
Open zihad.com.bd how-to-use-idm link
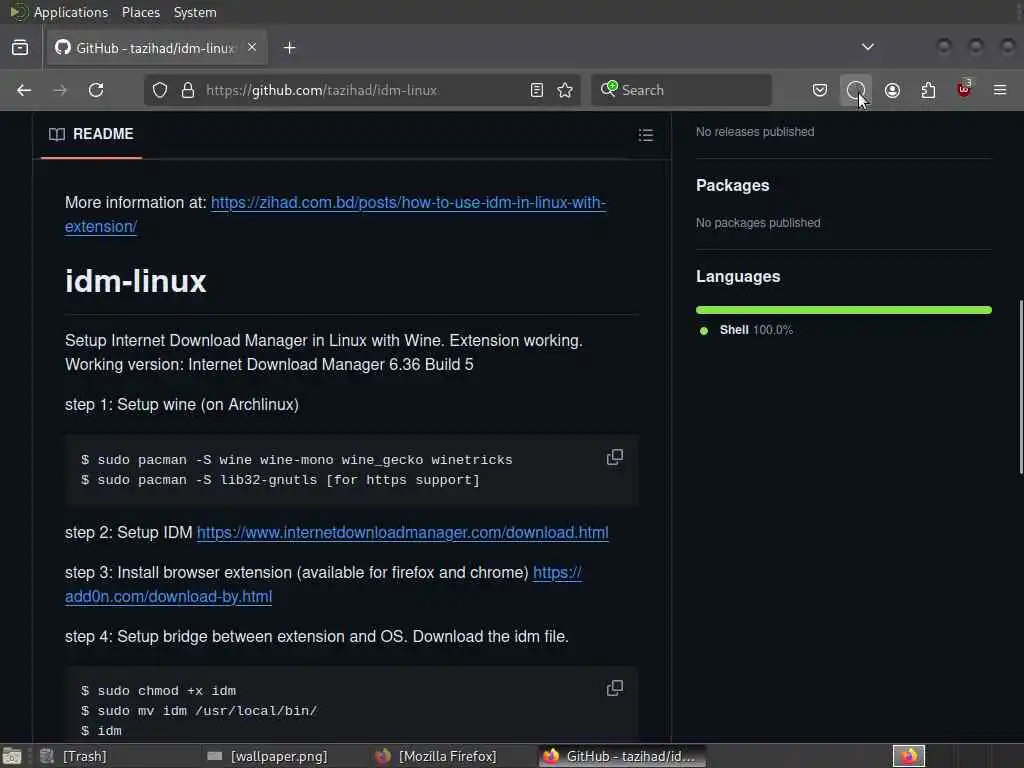[336, 214]
